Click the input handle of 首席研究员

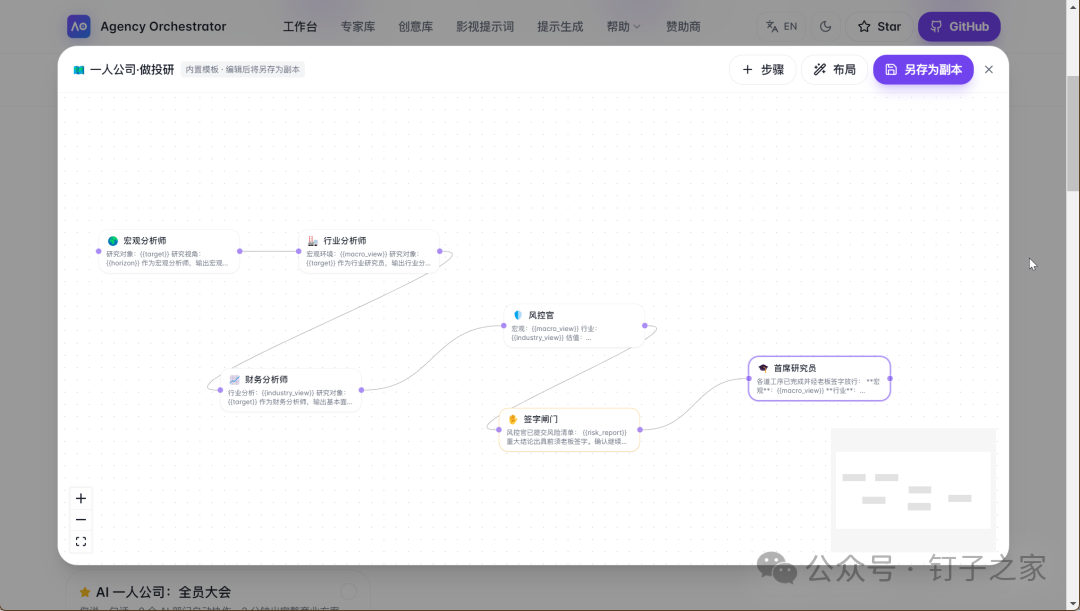(749, 378)
